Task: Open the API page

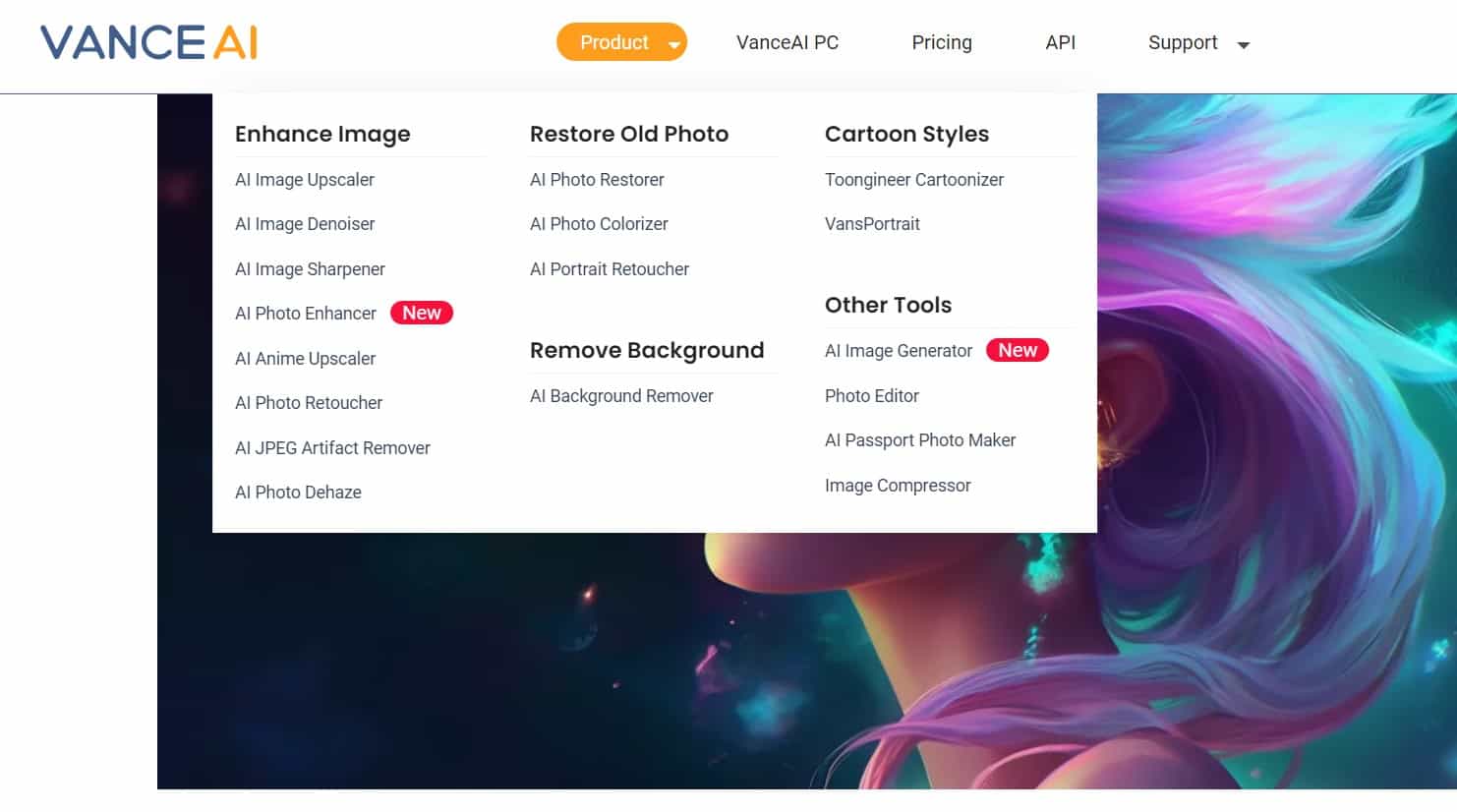Action: (x=1061, y=42)
